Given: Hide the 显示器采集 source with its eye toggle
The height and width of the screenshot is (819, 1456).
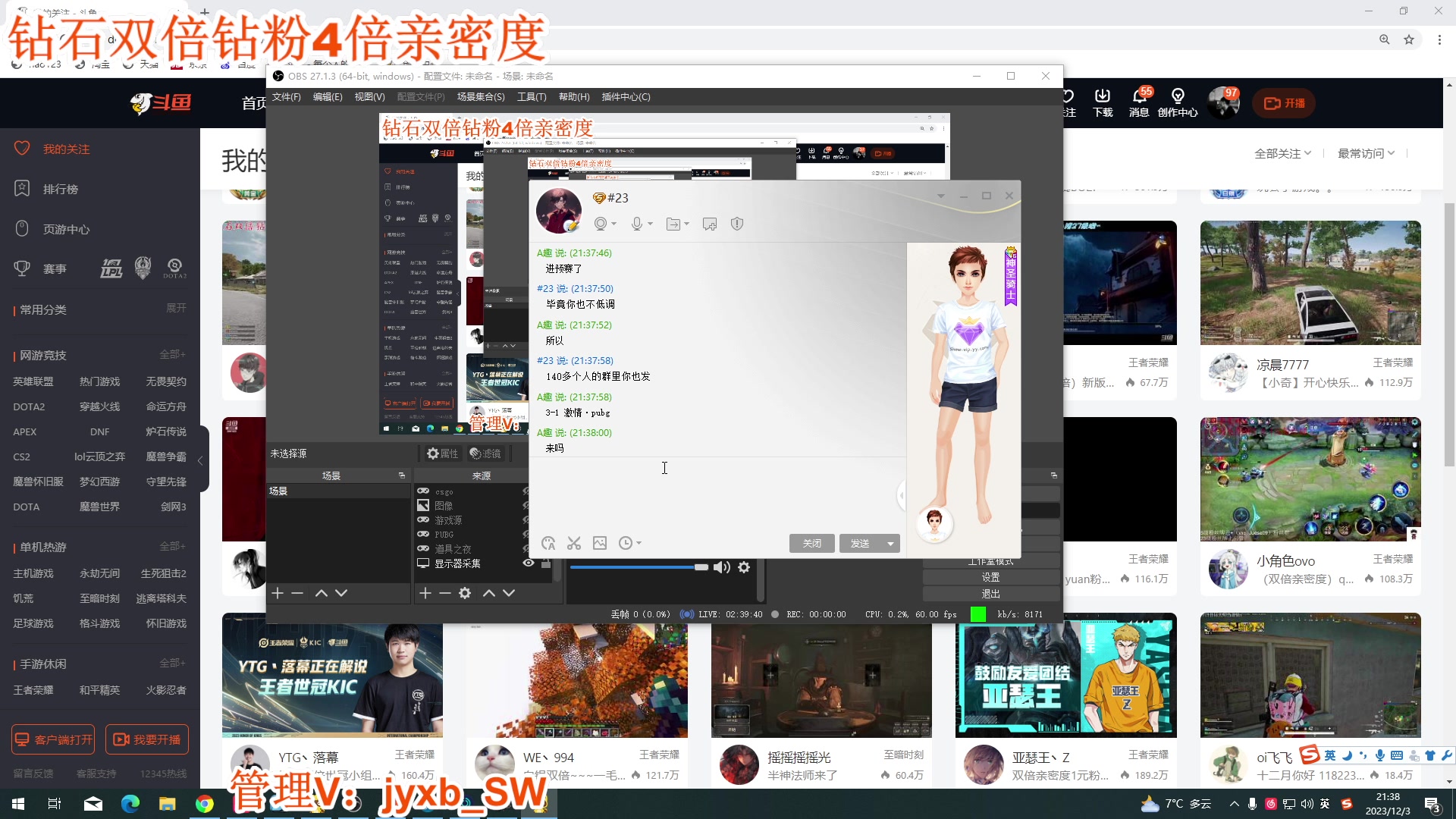Looking at the screenshot, I should [x=529, y=563].
